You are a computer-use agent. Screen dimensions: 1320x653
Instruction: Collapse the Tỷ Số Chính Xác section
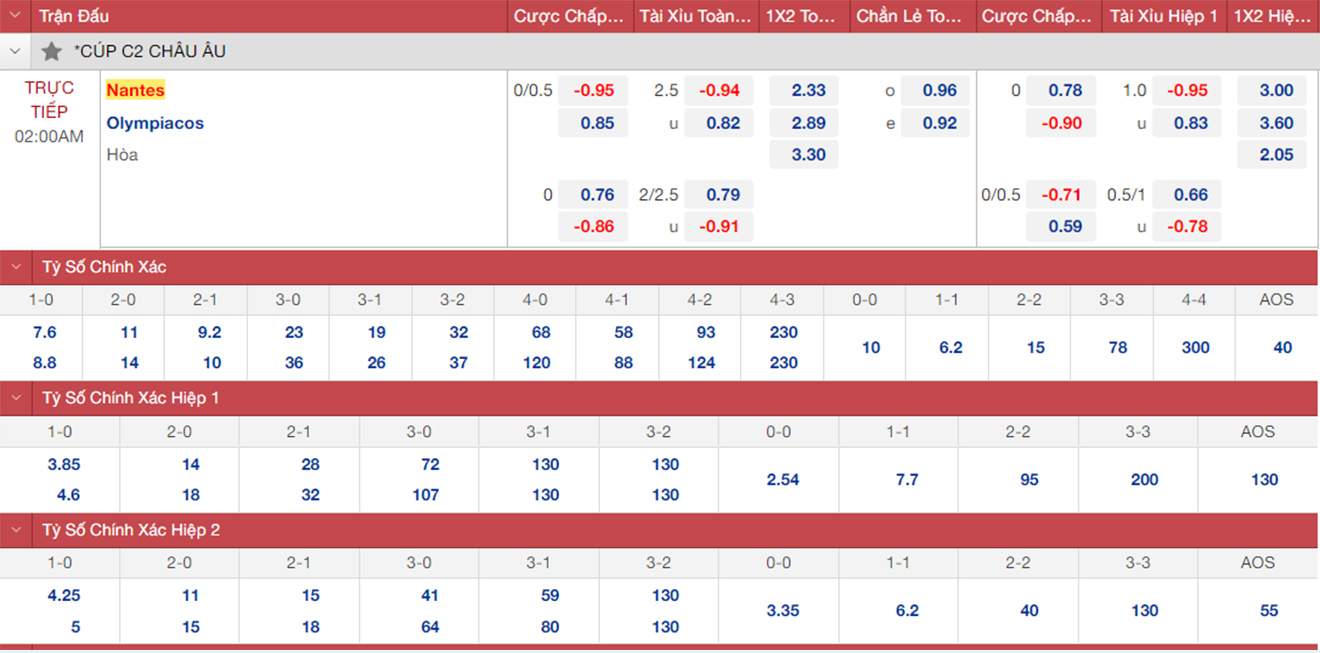pyautogui.click(x=15, y=267)
